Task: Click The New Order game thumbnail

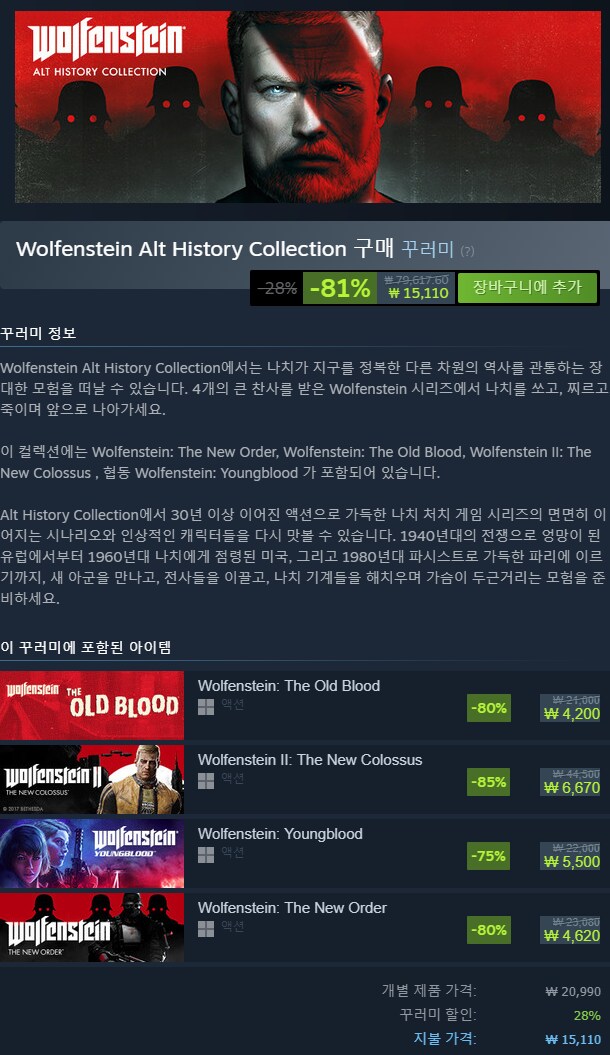Action: (x=91, y=927)
